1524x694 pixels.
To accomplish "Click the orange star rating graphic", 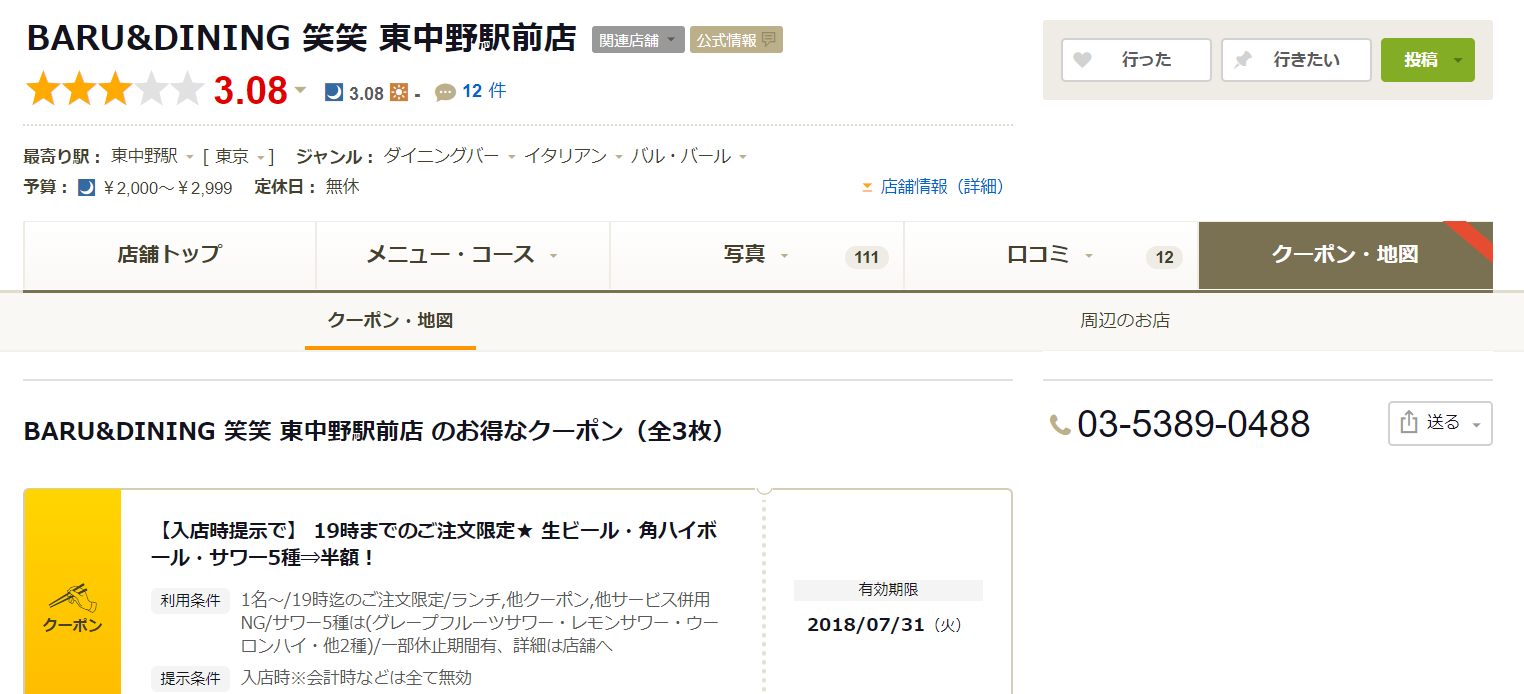I will 115,90.
